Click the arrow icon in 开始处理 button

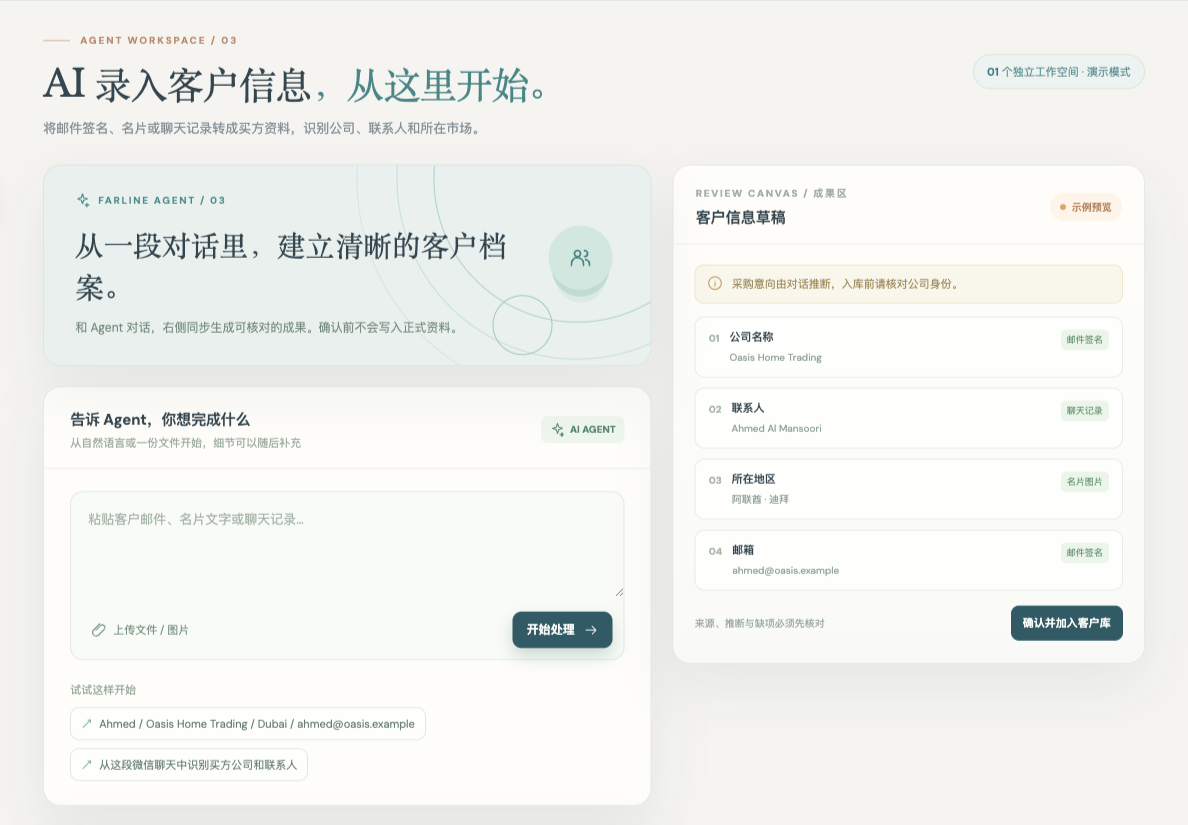[x=591, y=630]
